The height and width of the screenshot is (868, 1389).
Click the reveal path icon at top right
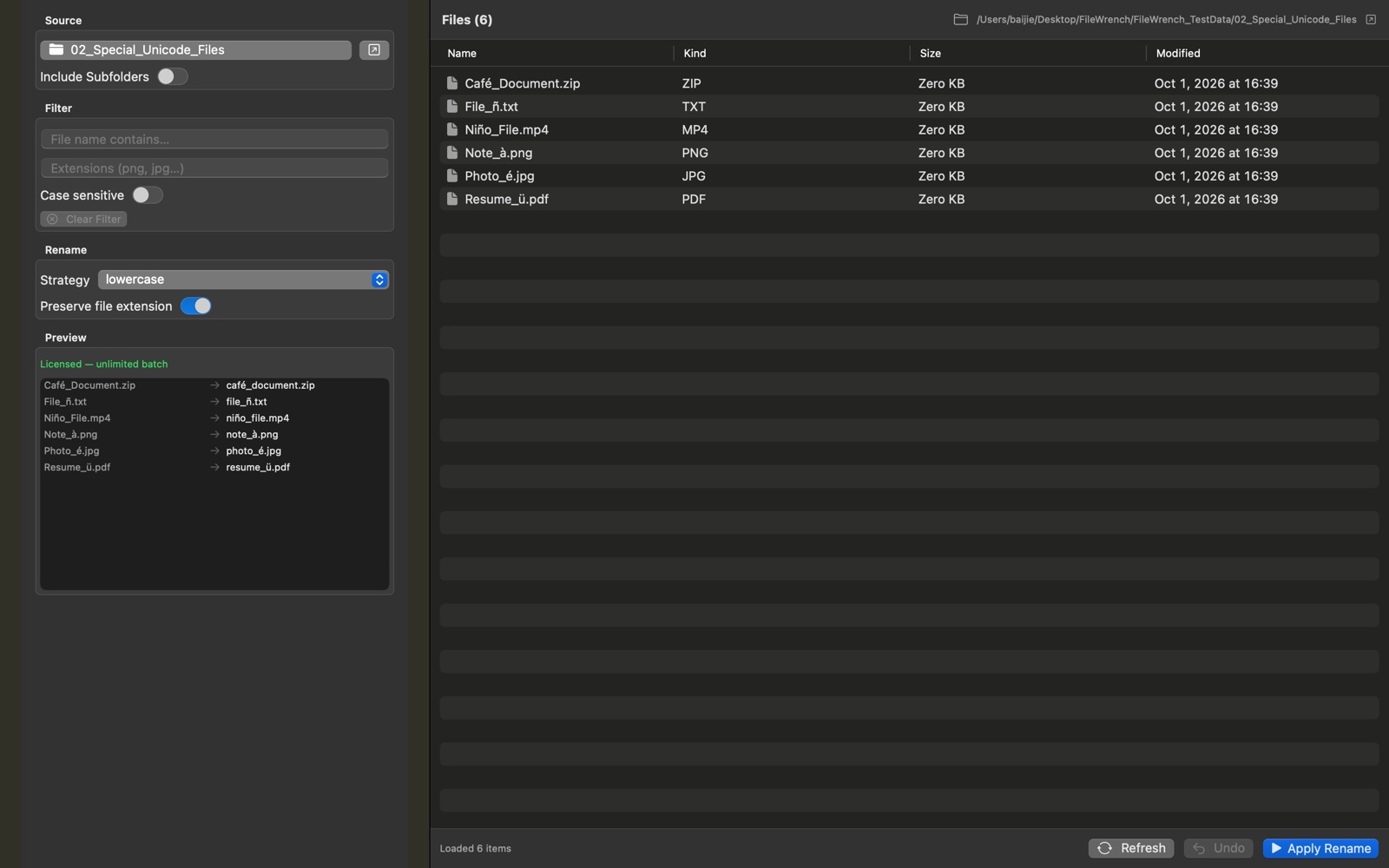tap(1371, 19)
